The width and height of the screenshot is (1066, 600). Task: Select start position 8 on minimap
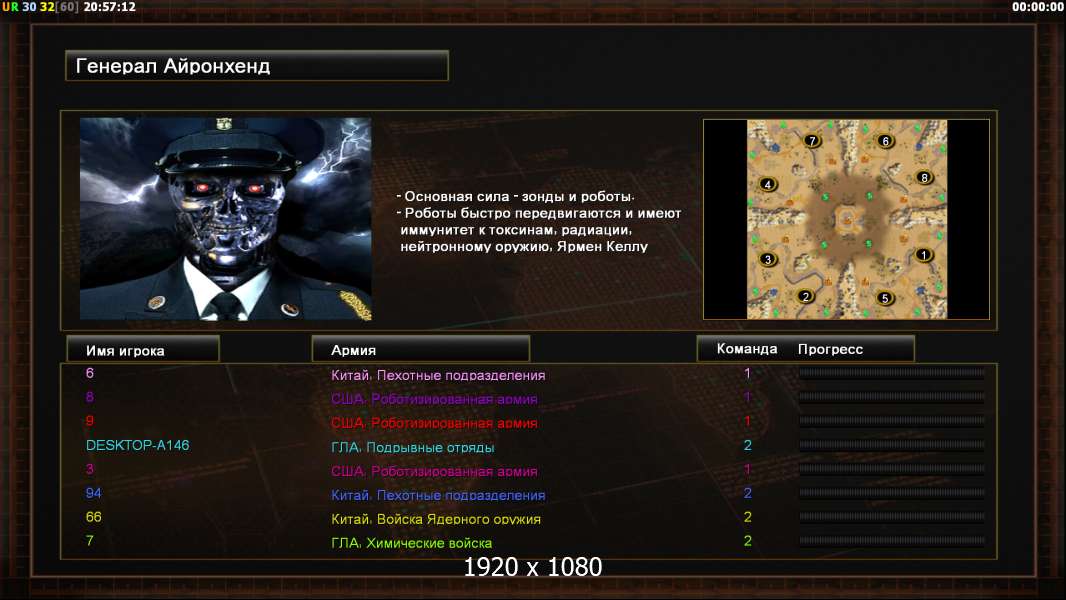tap(924, 177)
